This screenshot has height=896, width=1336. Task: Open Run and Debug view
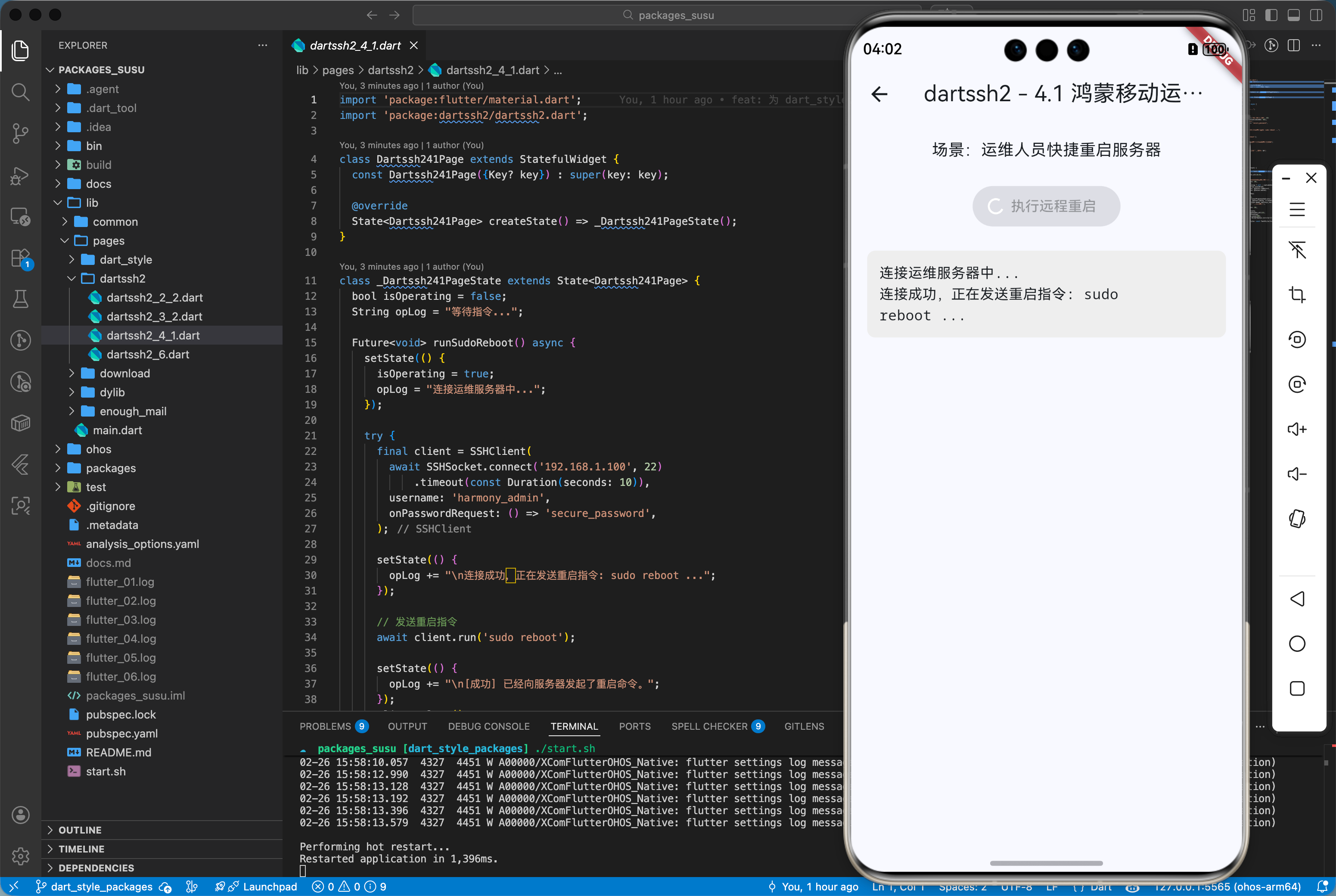point(21,175)
